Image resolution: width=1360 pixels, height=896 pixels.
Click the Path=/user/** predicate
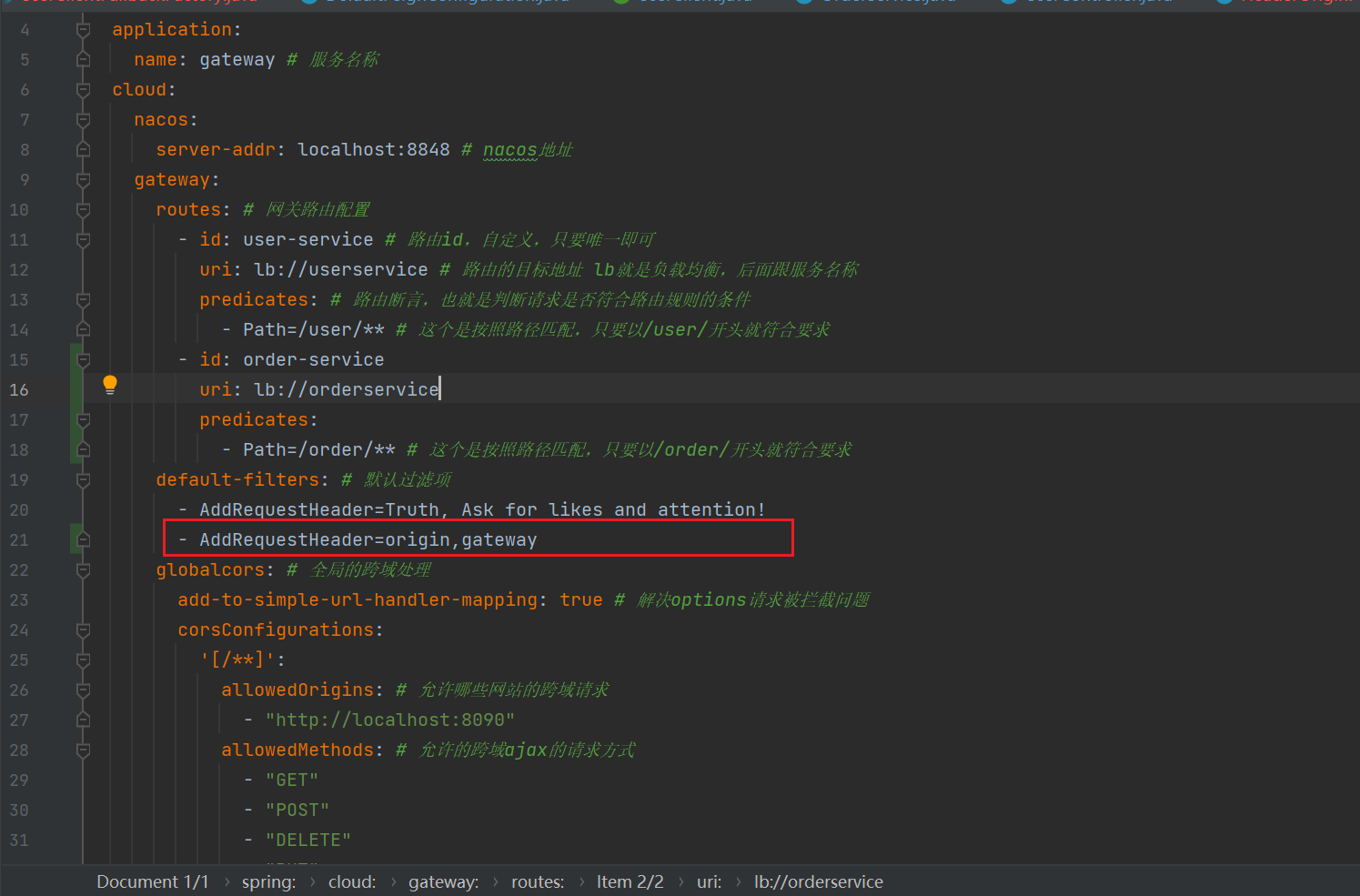[314, 330]
